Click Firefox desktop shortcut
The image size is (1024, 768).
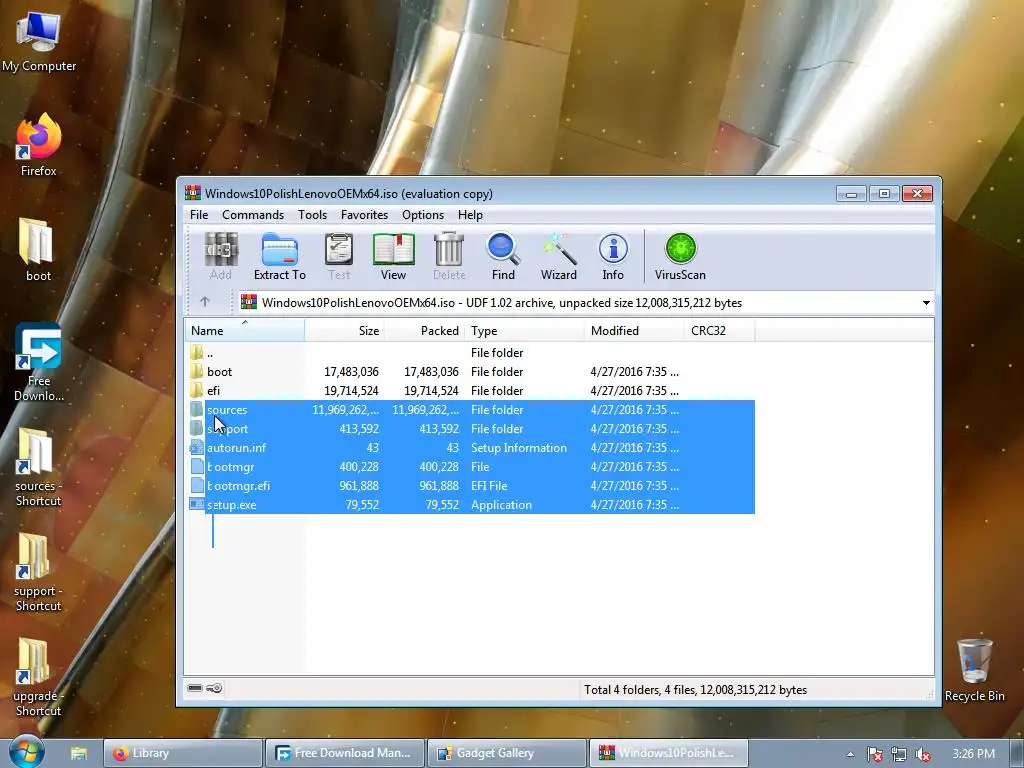tap(39, 145)
